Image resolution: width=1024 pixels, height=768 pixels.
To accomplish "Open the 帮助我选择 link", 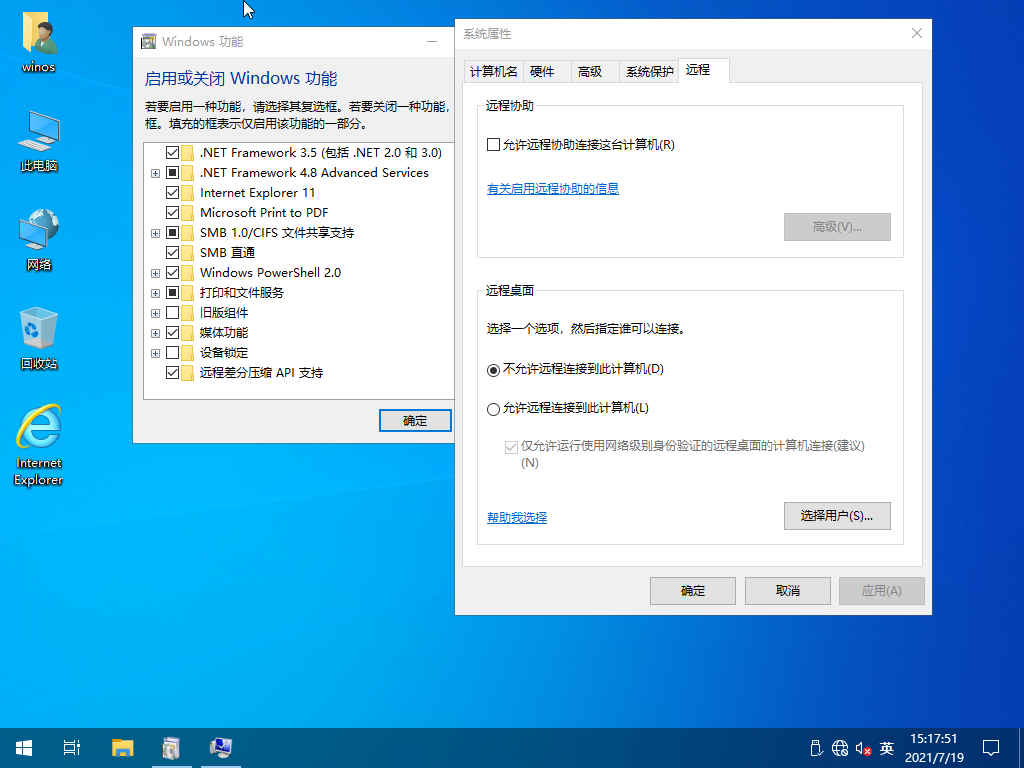I will coord(517,518).
